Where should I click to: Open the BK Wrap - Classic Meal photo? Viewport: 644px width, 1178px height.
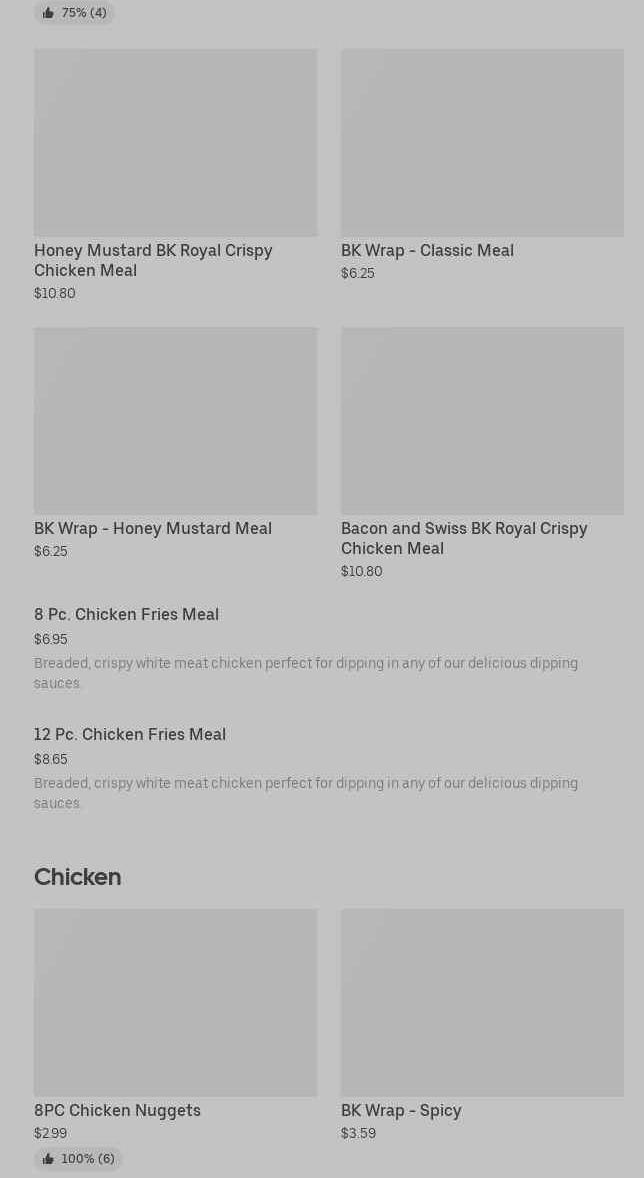coord(482,143)
